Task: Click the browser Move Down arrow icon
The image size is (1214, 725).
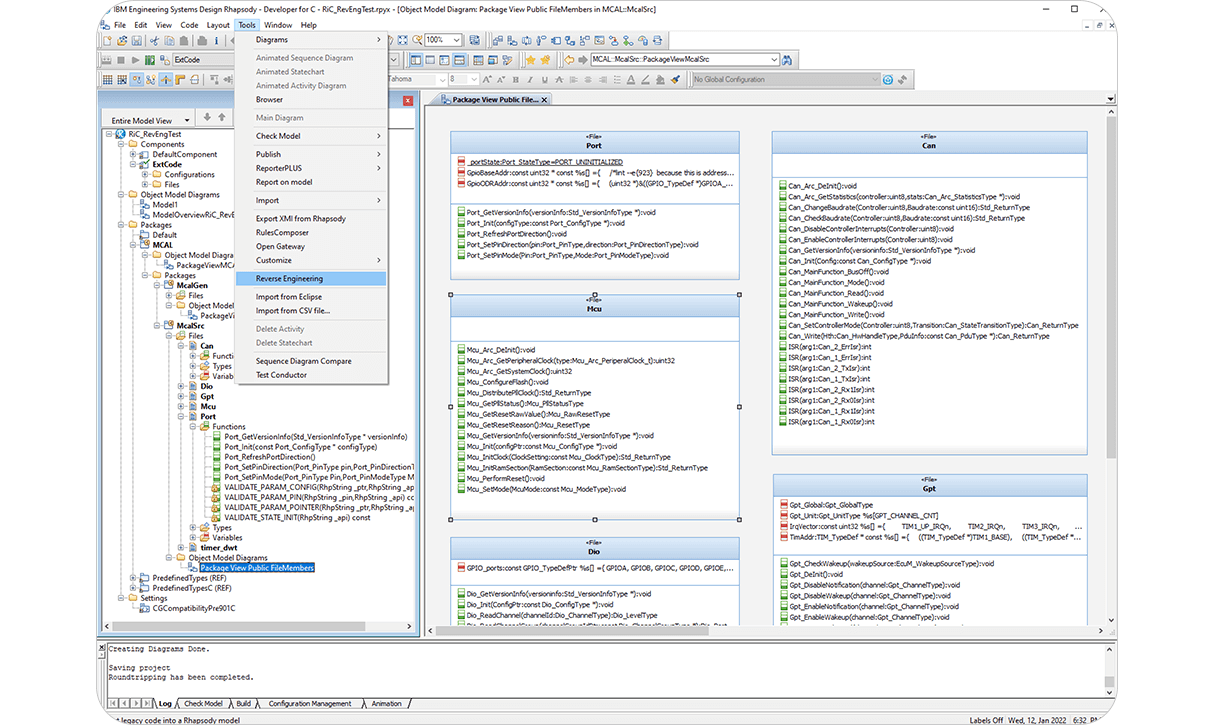Action: coord(207,117)
